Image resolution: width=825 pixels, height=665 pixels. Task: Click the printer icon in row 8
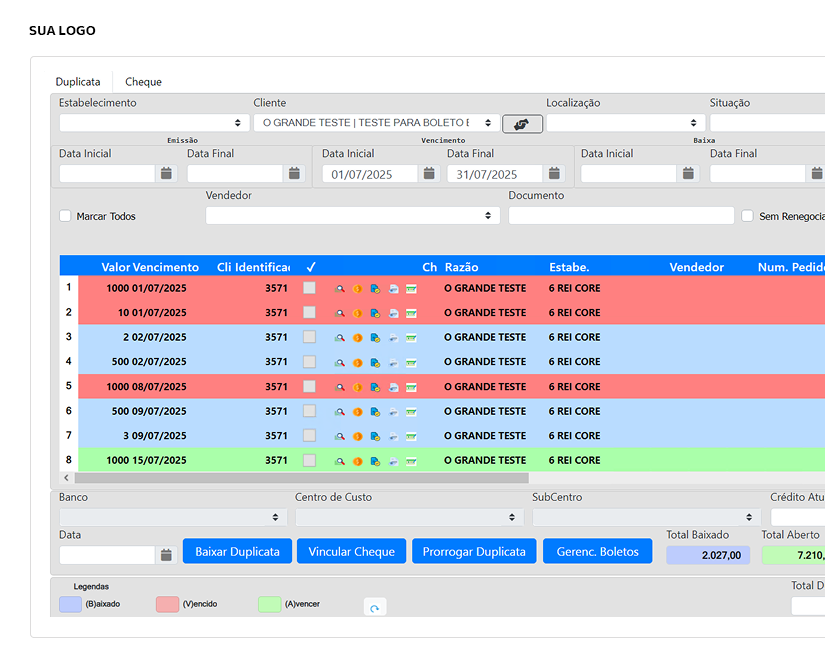pyautogui.click(x=393, y=461)
